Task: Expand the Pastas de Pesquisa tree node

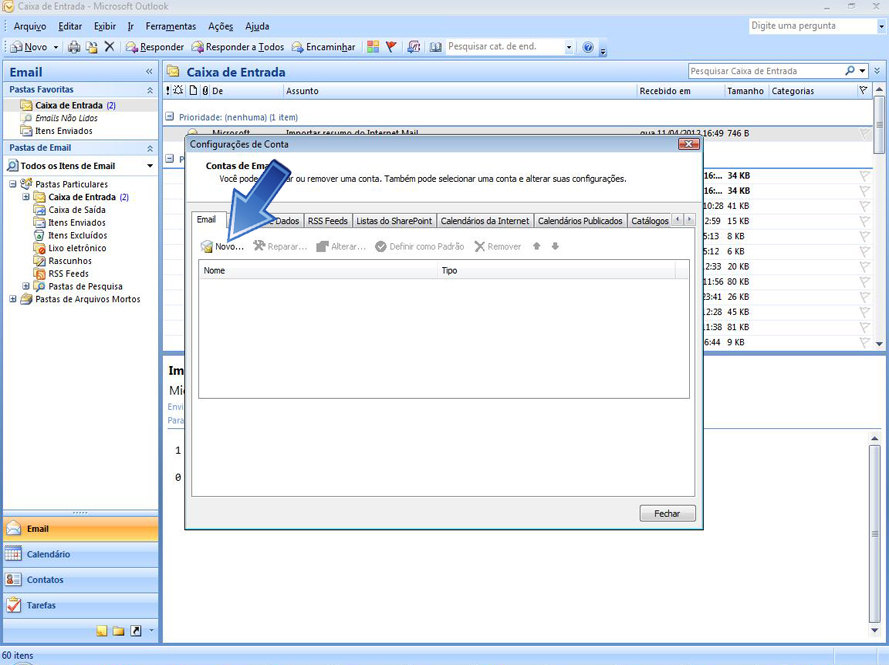Action: 26,286
